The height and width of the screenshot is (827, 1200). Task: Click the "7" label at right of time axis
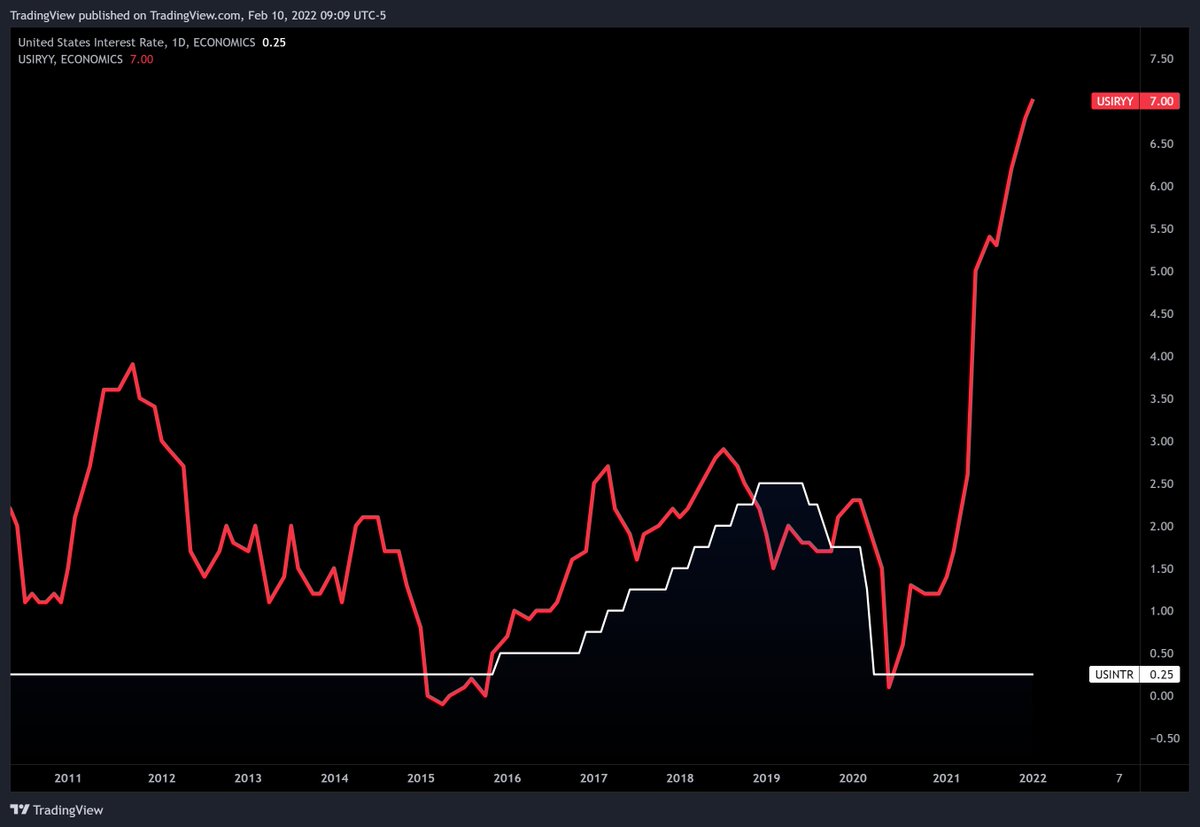point(1119,778)
